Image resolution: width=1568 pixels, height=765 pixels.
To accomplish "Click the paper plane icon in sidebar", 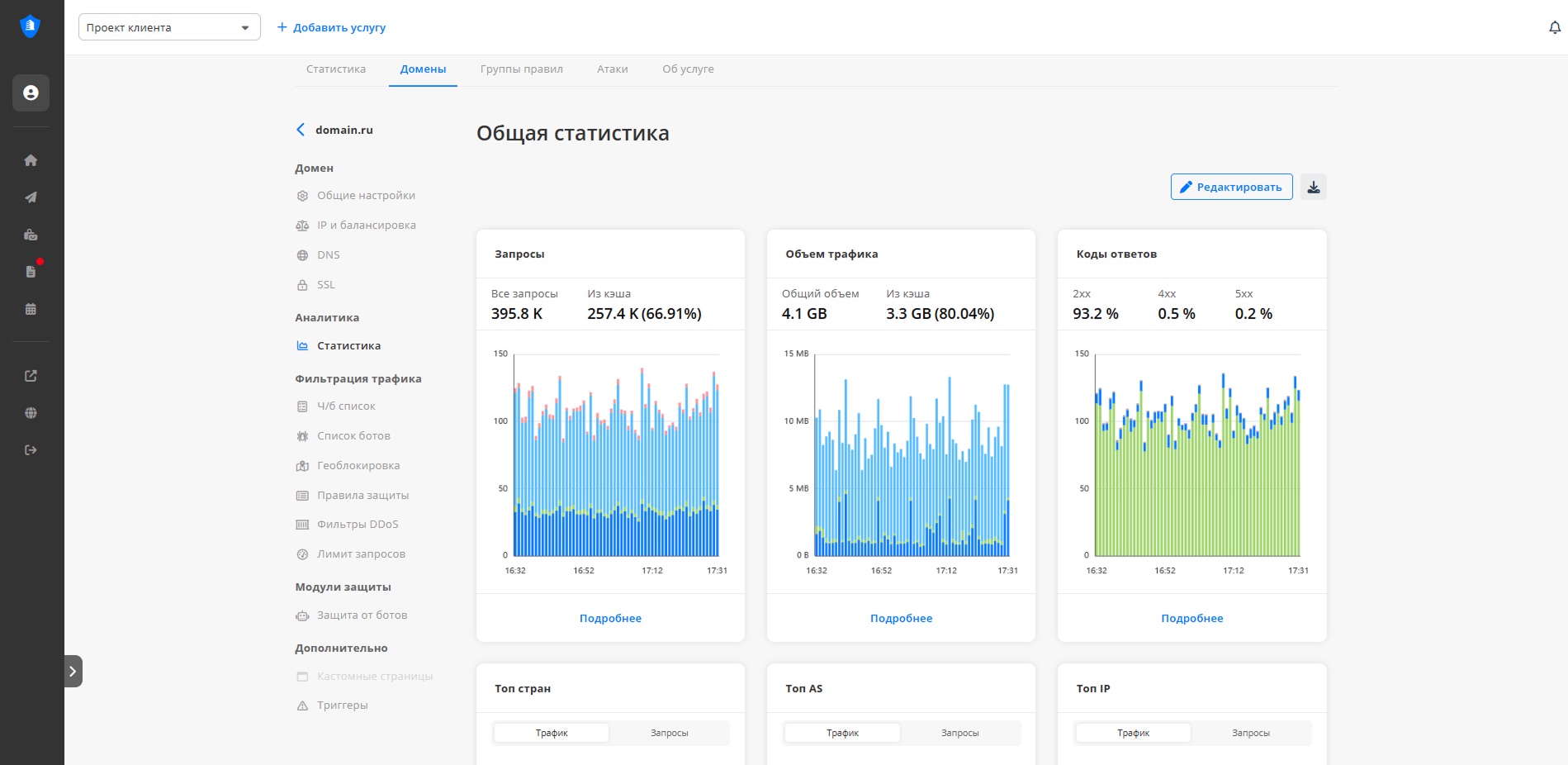I will 31,197.
